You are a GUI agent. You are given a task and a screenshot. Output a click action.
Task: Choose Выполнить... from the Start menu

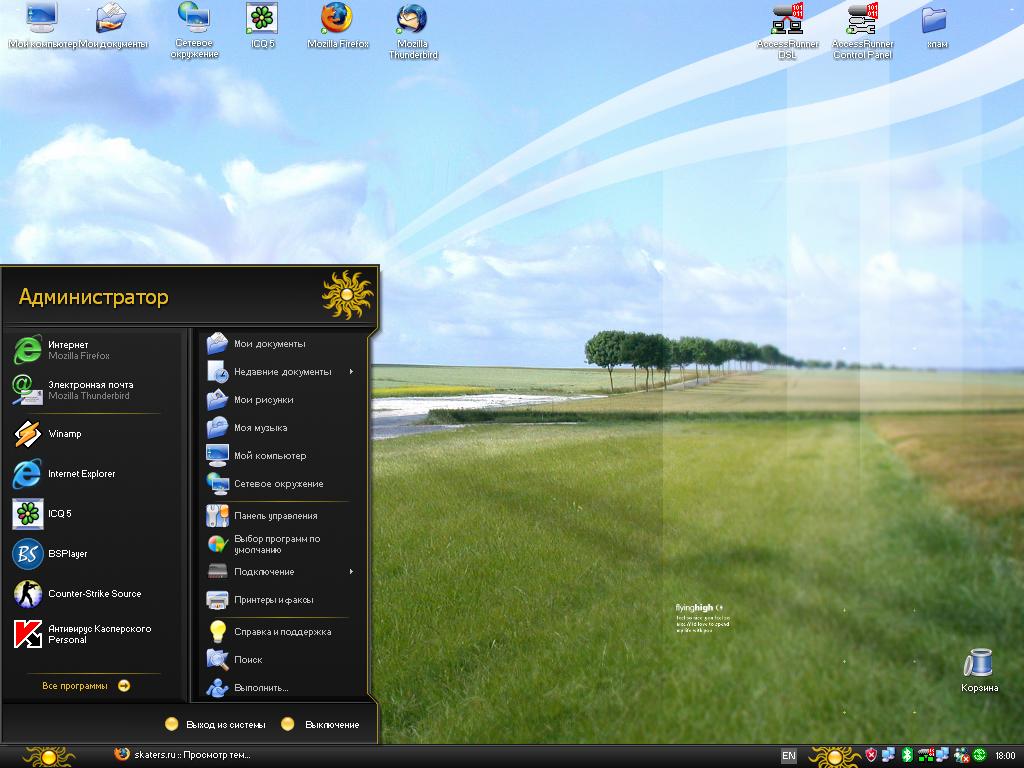[x=261, y=688]
